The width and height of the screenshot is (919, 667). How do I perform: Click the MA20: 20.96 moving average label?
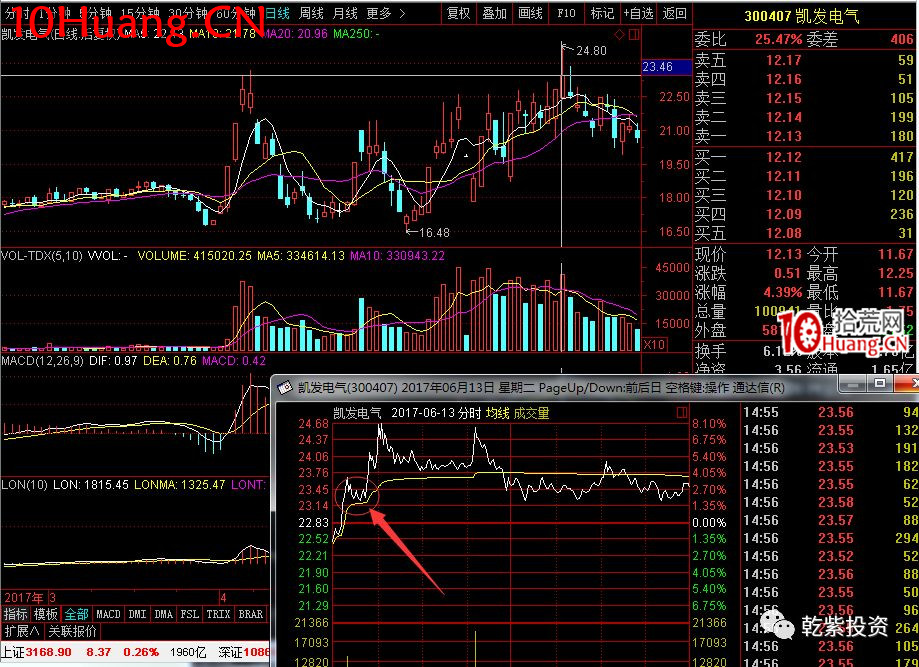[x=295, y=34]
